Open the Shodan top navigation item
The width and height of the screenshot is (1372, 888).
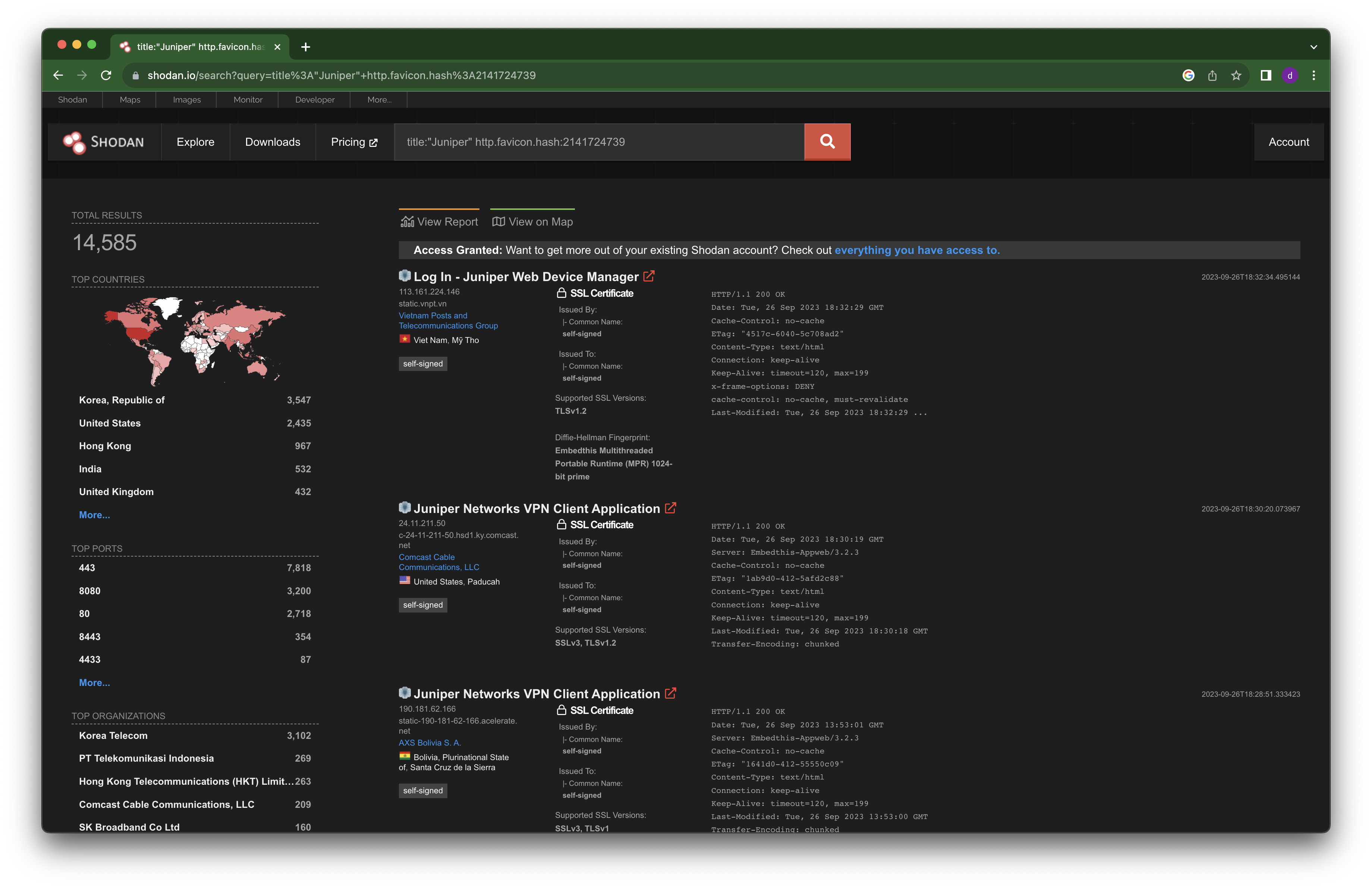click(x=73, y=100)
